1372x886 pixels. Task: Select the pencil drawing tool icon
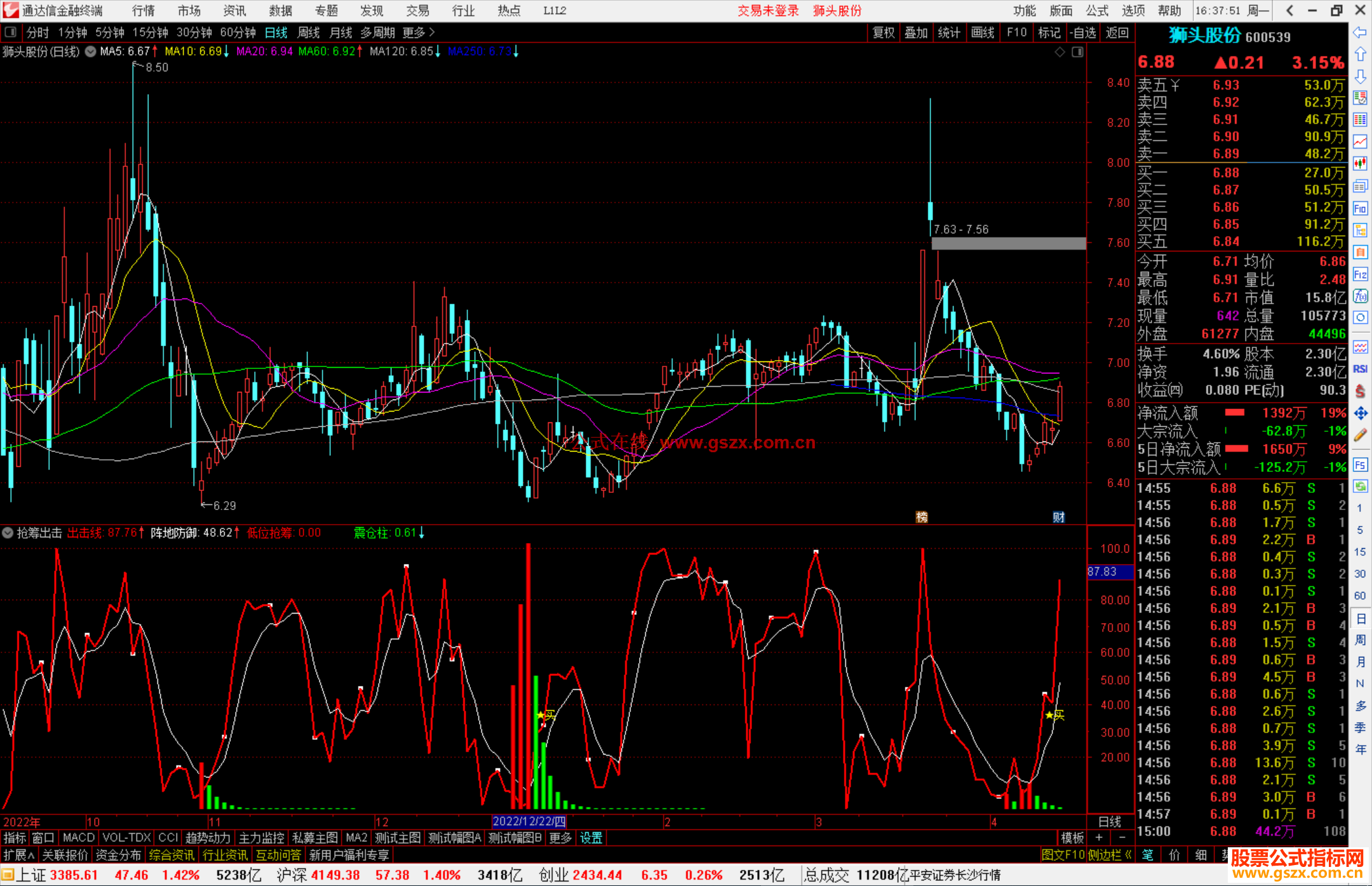tap(1360, 435)
